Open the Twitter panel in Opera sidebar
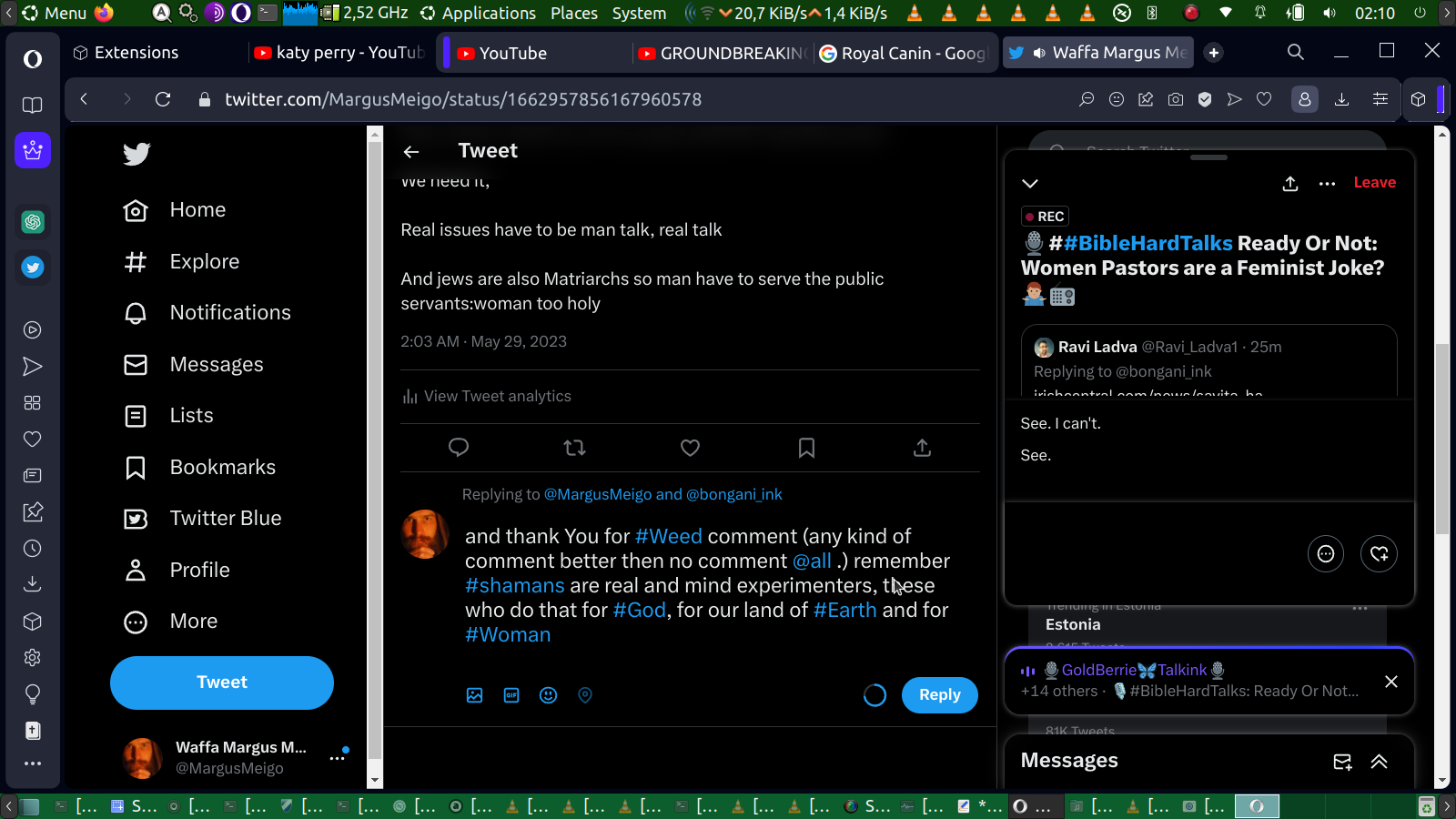This screenshot has height=819, width=1456. (x=33, y=268)
